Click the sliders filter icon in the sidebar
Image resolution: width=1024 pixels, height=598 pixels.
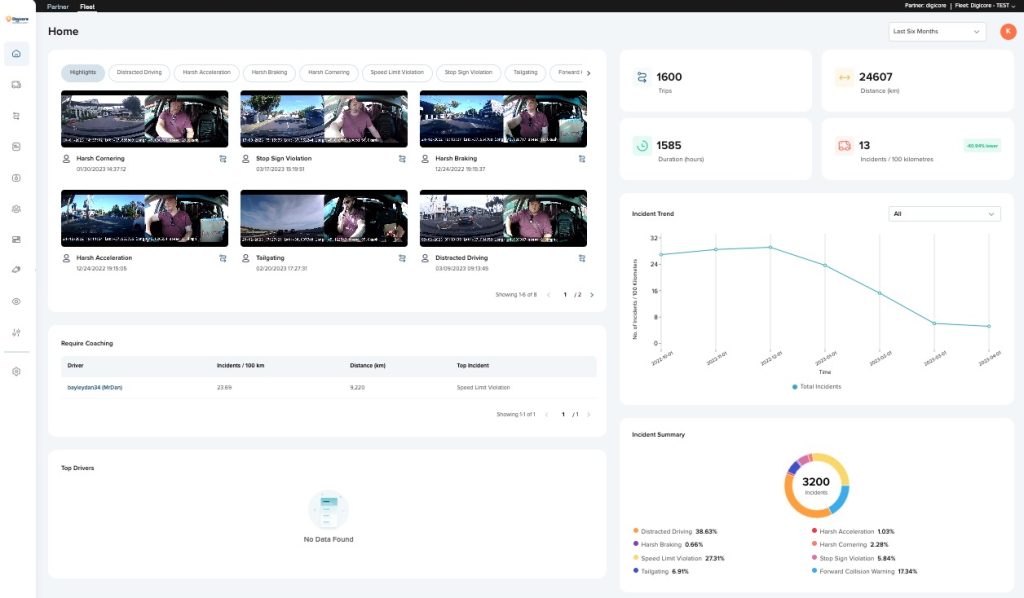(15, 331)
